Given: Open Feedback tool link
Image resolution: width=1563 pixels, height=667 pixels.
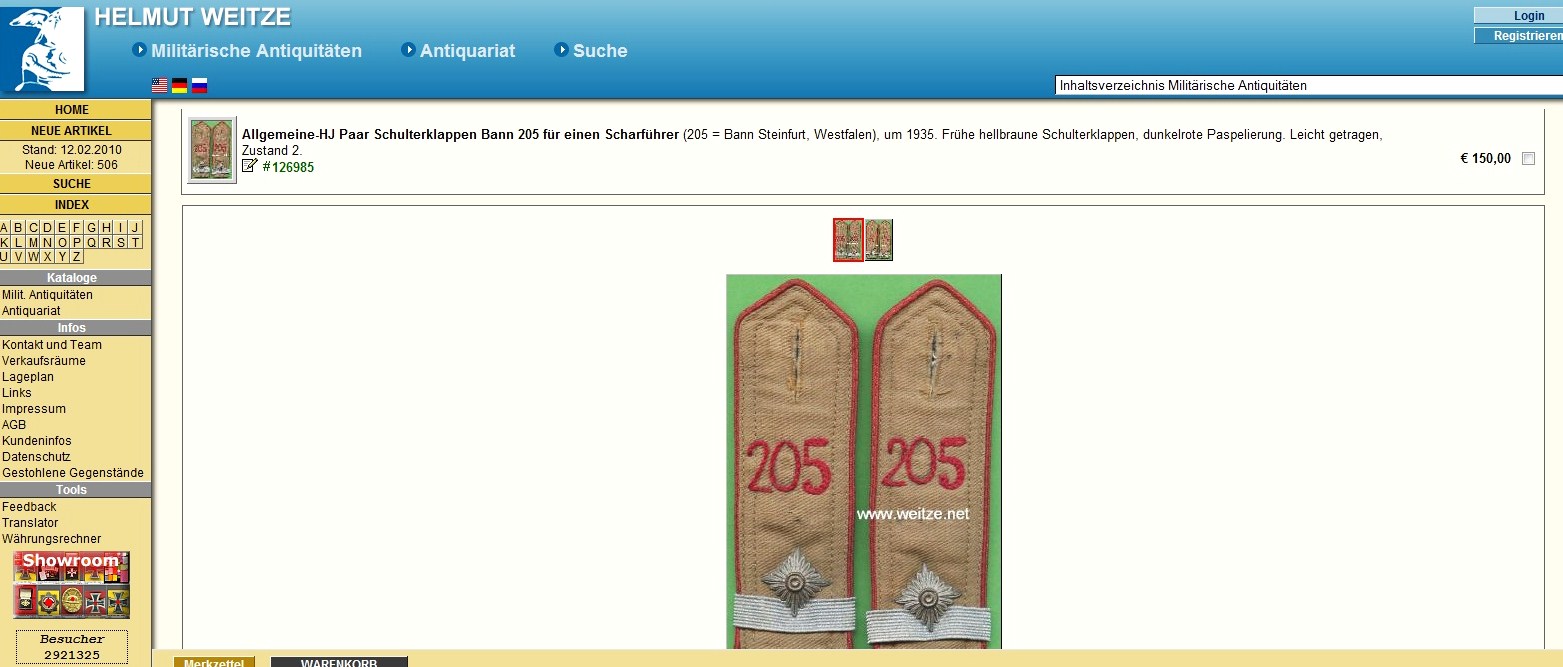Looking at the screenshot, I should [29, 507].
